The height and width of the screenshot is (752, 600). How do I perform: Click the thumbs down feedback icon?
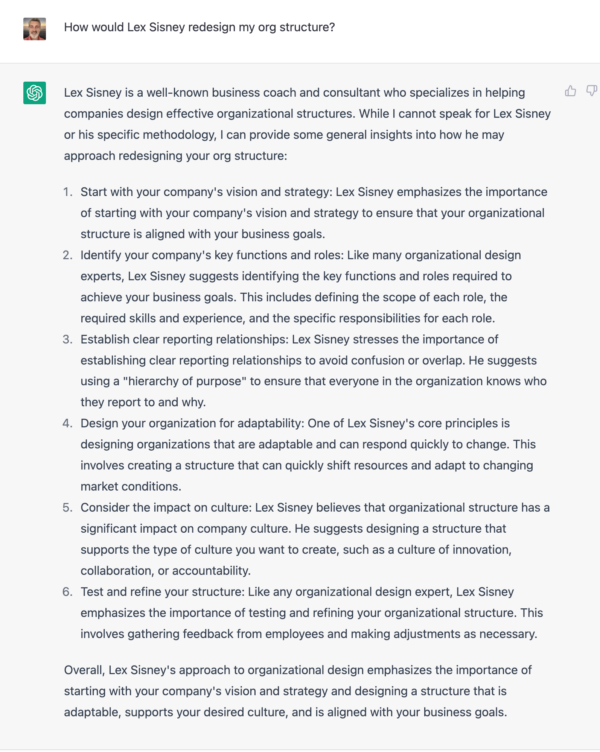[592, 91]
